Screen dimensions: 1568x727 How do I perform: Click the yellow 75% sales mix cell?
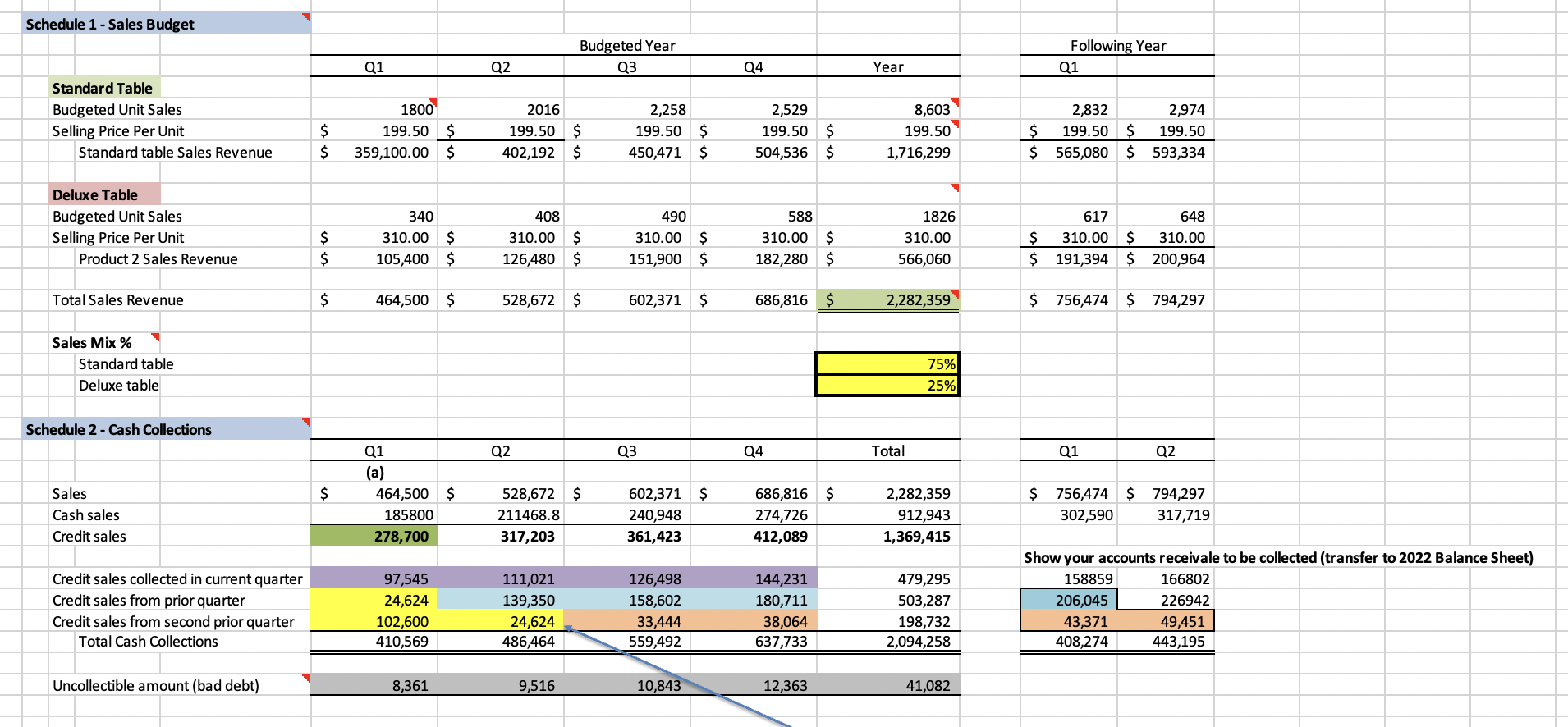[887, 363]
